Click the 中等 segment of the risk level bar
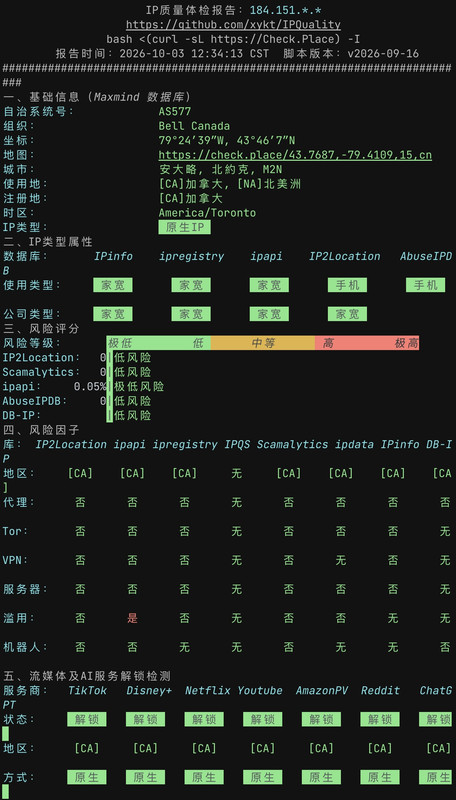 pos(263,343)
